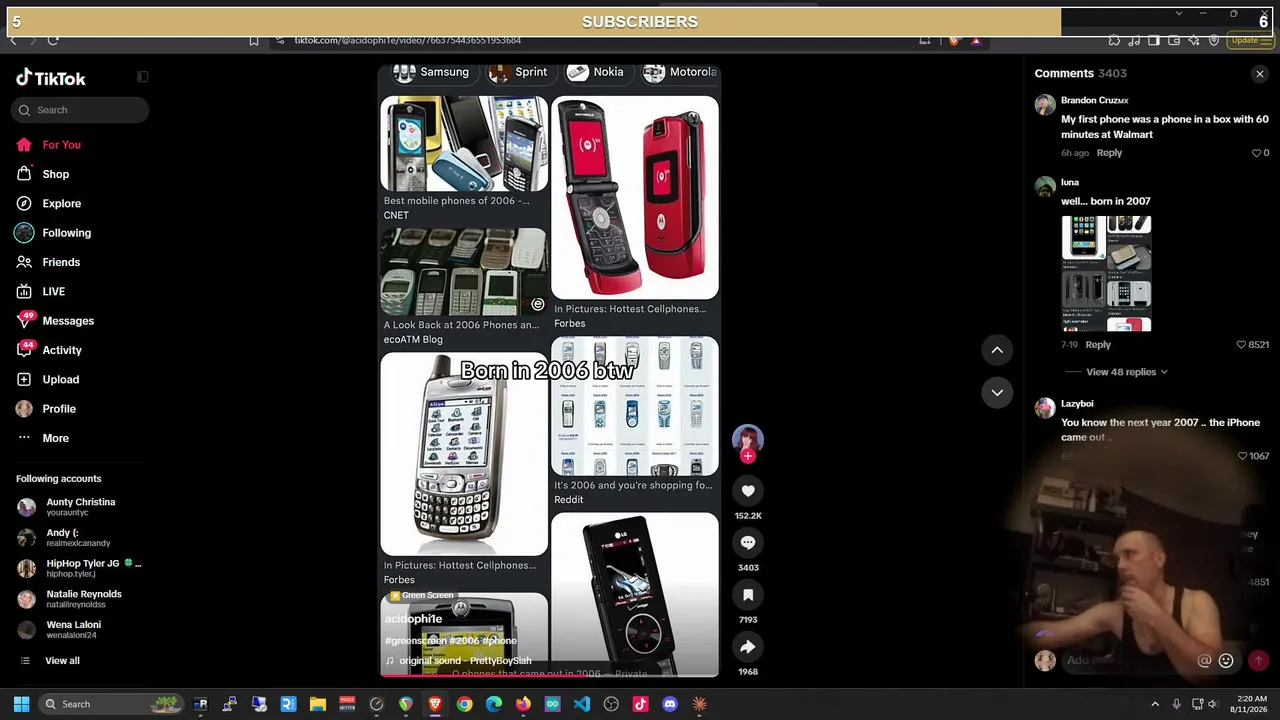The height and width of the screenshot is (720, 1280).
Task: Like Lazyboi's comment
Action: point(1242,456)
